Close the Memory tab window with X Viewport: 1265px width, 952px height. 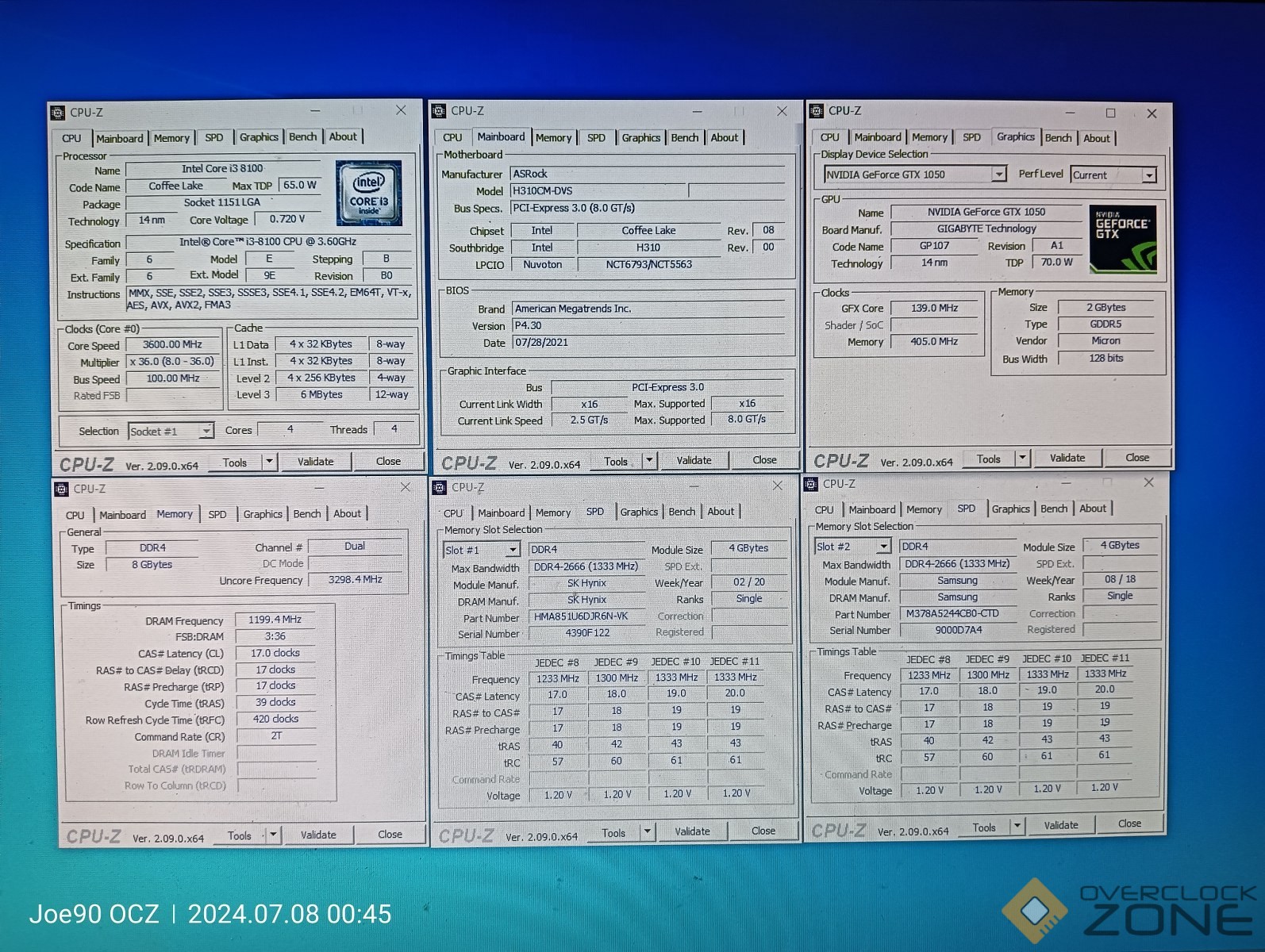point(406,486)
